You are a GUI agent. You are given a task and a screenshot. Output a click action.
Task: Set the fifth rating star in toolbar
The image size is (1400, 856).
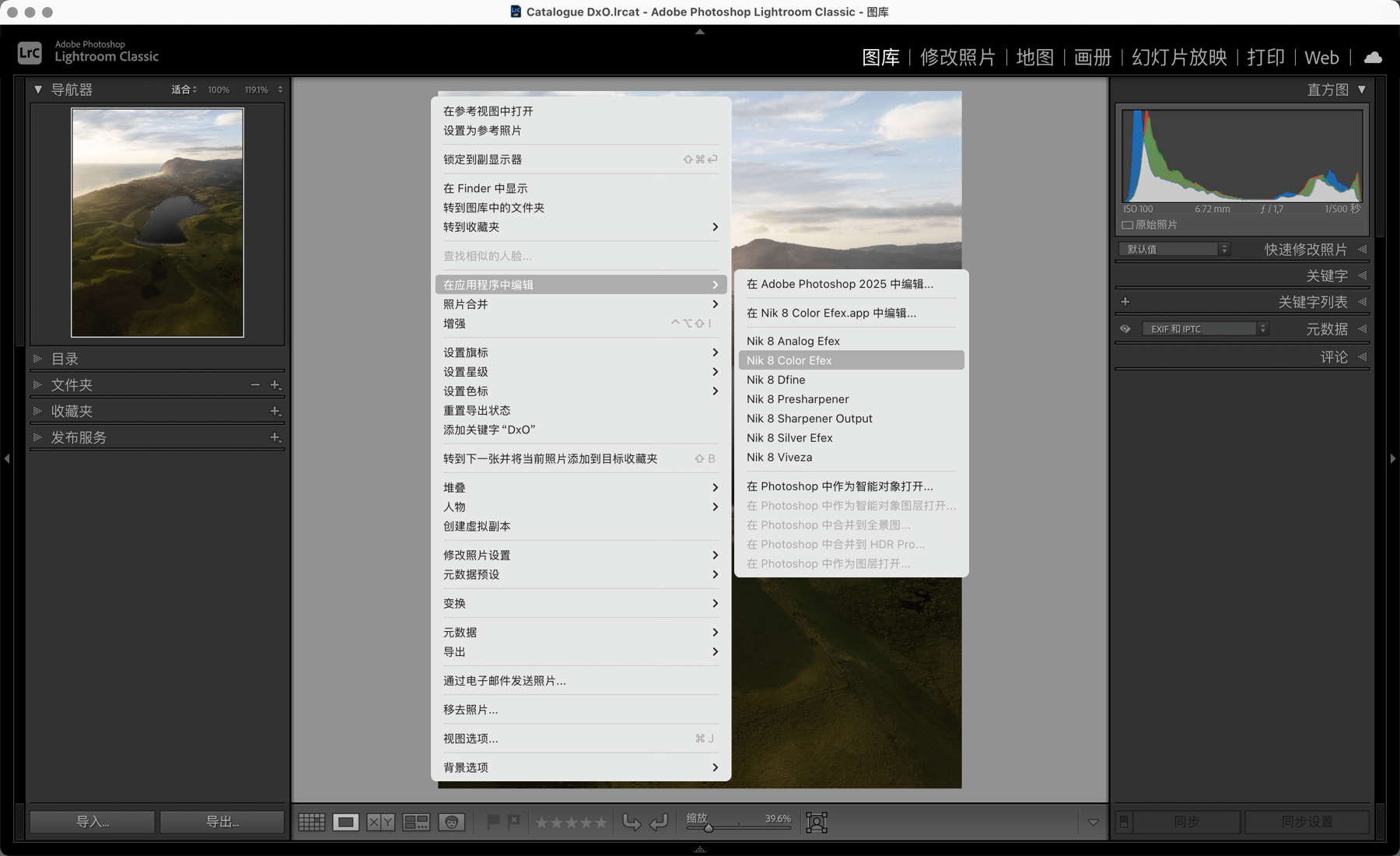[601, 822]
